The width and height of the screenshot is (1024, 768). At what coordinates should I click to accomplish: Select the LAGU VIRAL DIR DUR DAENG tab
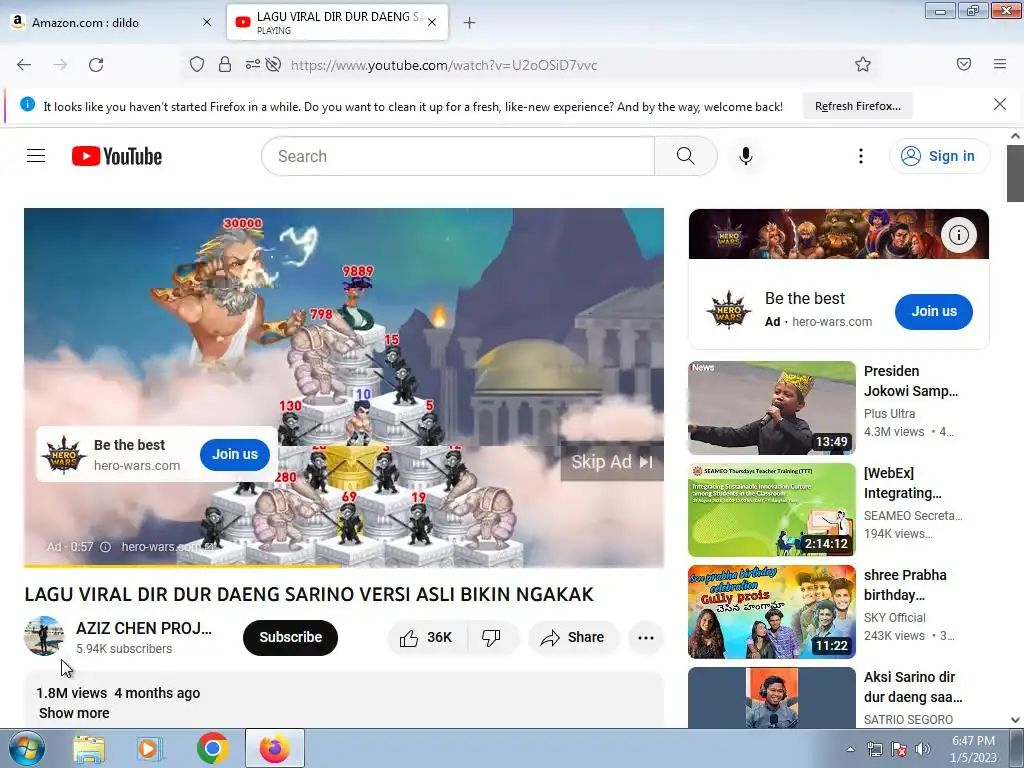pos(337,23)
